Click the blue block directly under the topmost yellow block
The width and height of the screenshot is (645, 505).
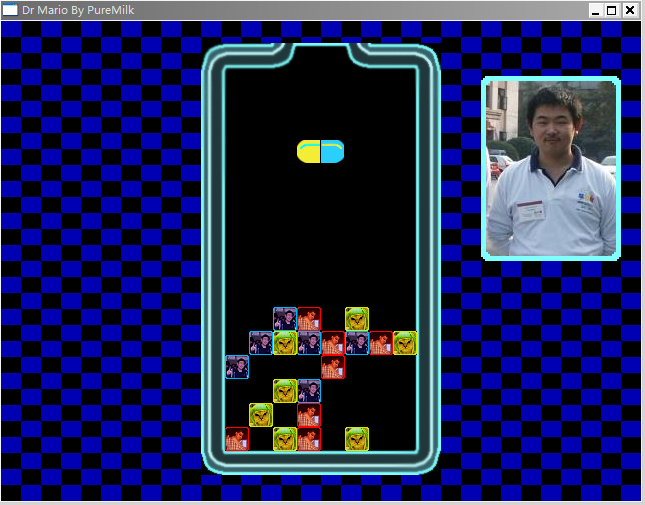[357, 343]
